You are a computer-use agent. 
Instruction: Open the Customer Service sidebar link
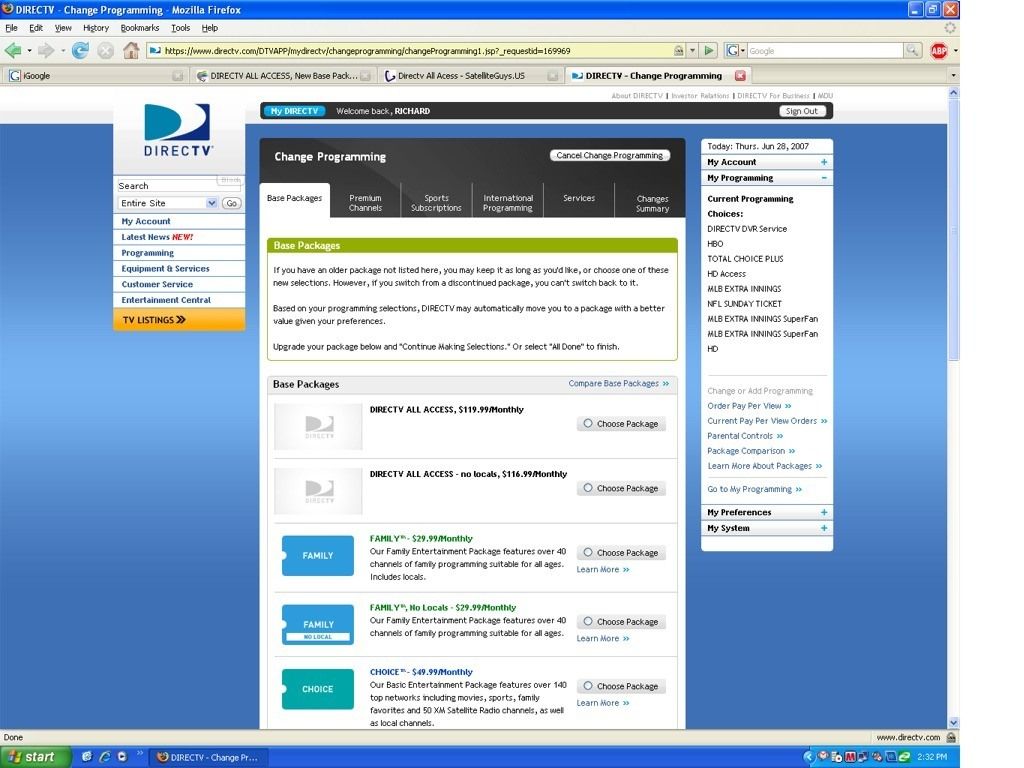coord(157,284)
